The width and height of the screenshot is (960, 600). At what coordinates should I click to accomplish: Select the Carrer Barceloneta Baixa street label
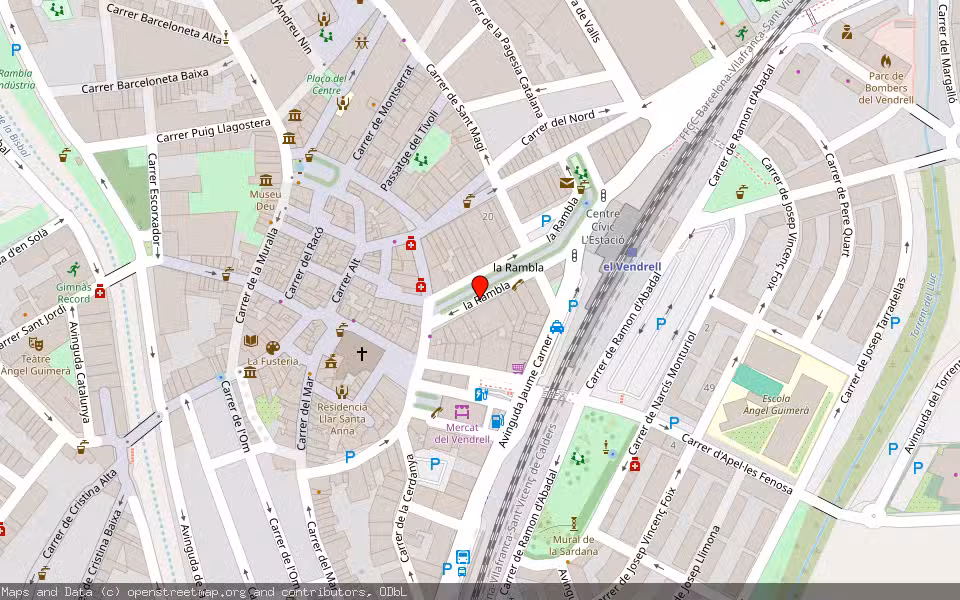(x=145, y=81)
